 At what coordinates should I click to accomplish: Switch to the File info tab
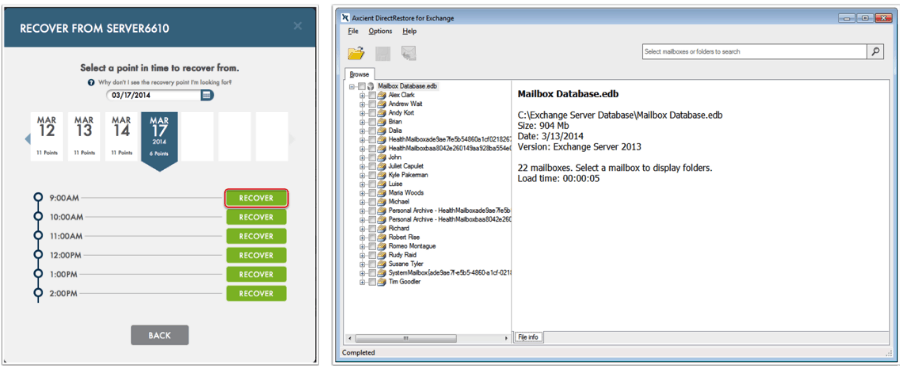(528, 337)
